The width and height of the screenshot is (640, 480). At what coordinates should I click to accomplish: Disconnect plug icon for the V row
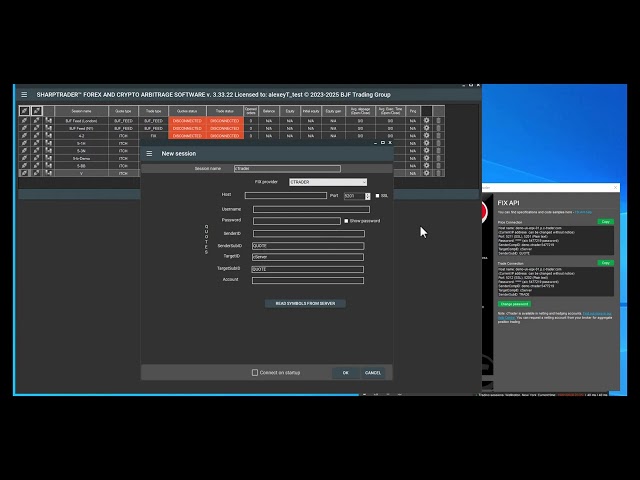point(36,173)
